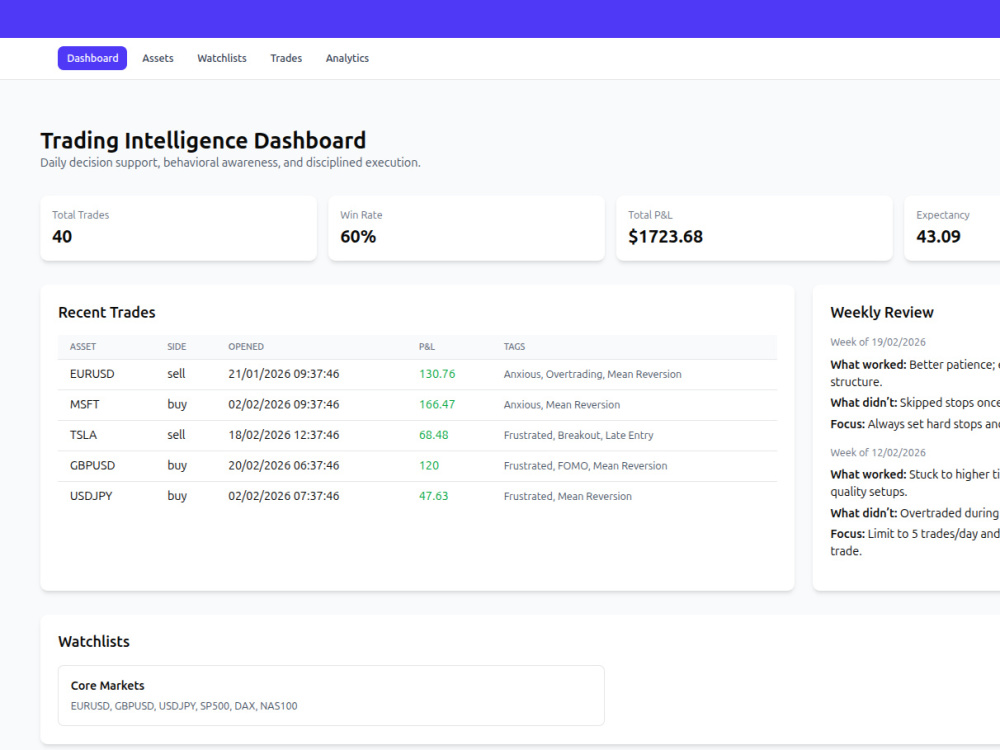Image resolution: width=1000 pixels, height=750 pixels.
Task: Click symbols EURUSD, GBPUSD, USDJPY, SP500, DAX, NAS100
Action: pyautogui.click(x=184, y=706)
